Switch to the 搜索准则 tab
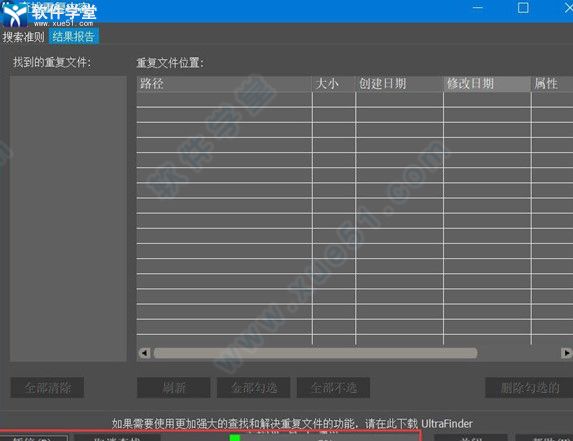Viewport: 573px width, 441px height. pos(23,37)
